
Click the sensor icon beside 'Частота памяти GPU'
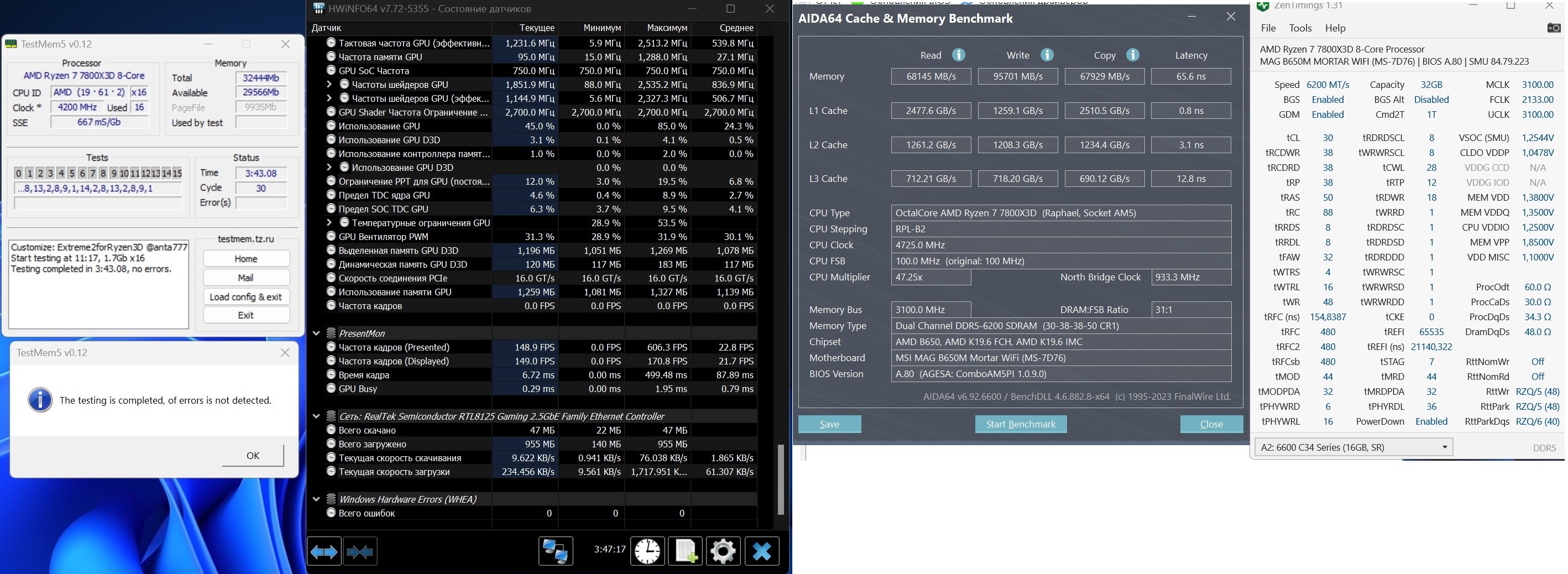pos(331,56)
